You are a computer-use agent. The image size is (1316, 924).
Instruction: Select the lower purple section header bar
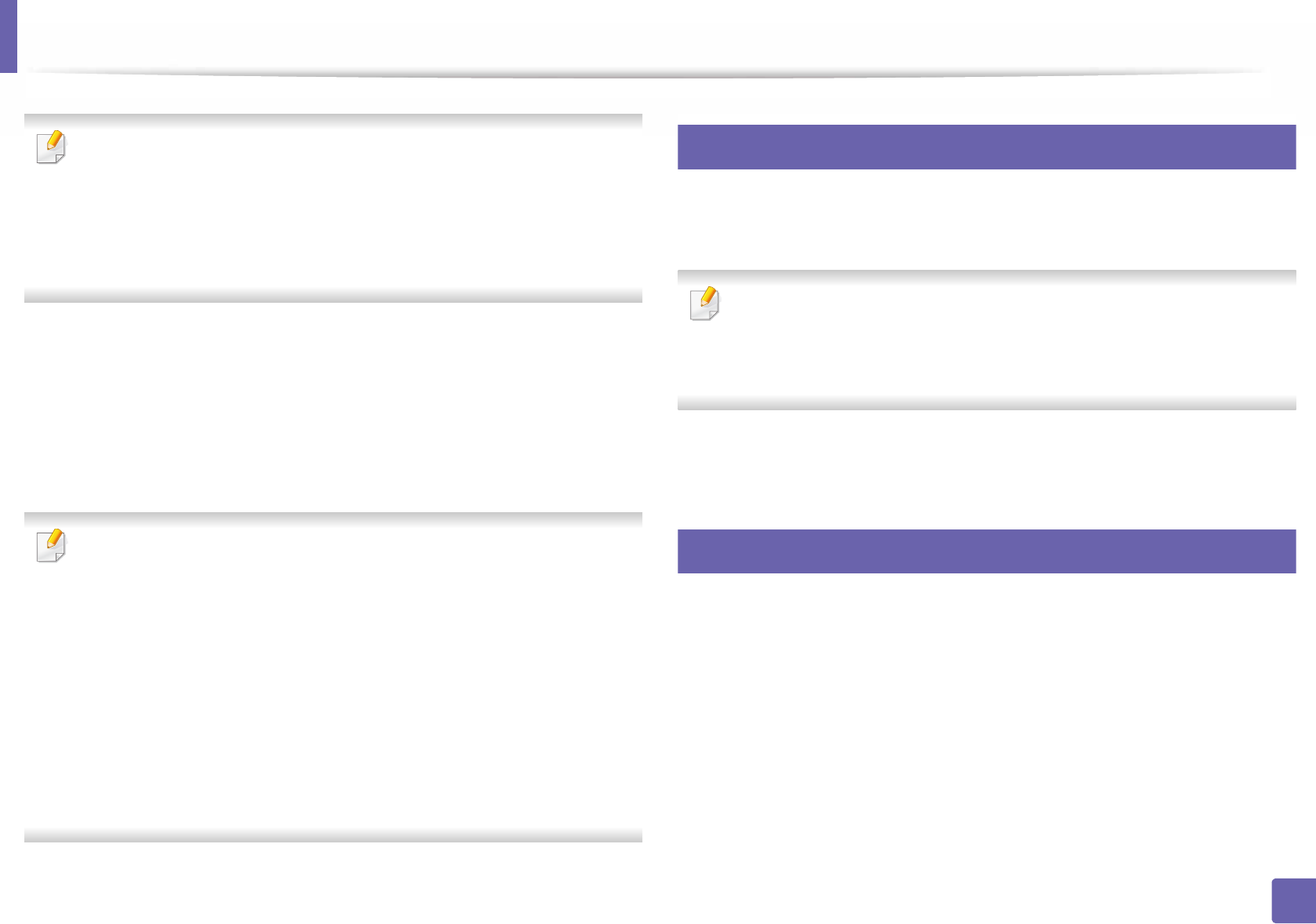click(986, 551)
